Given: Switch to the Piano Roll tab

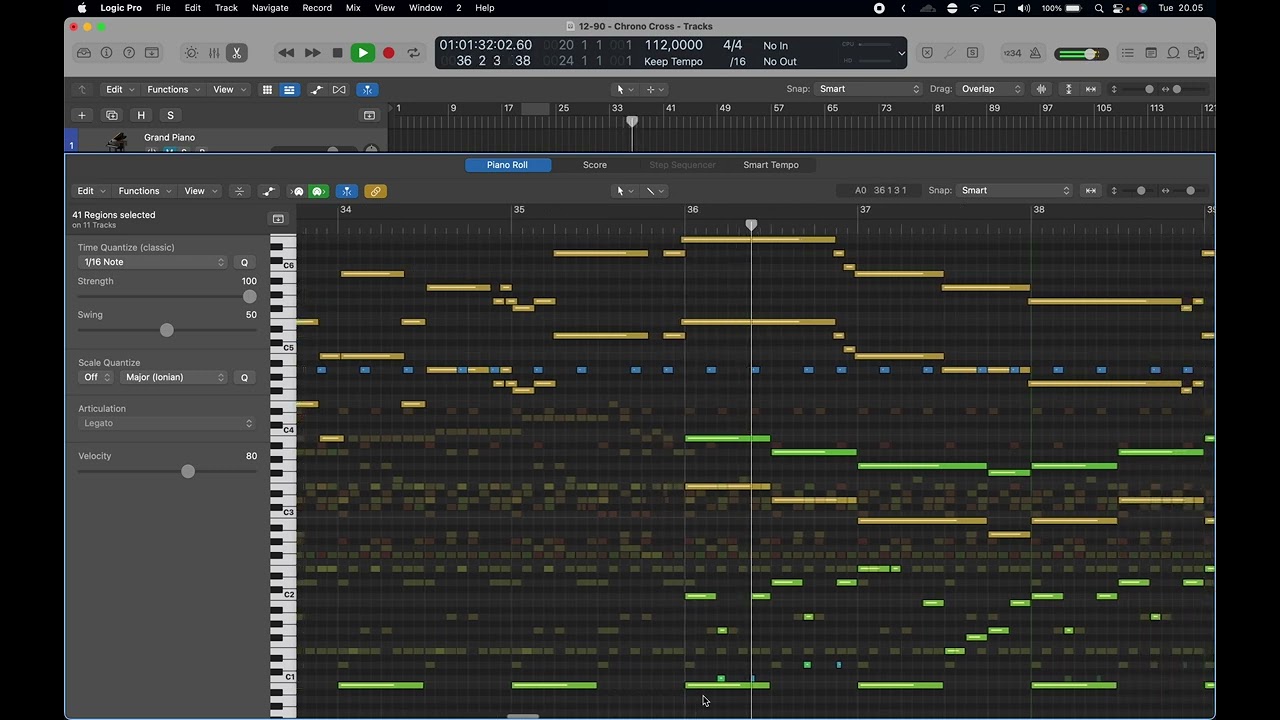Looking at the screenshot, I should (x=507, y=165).
